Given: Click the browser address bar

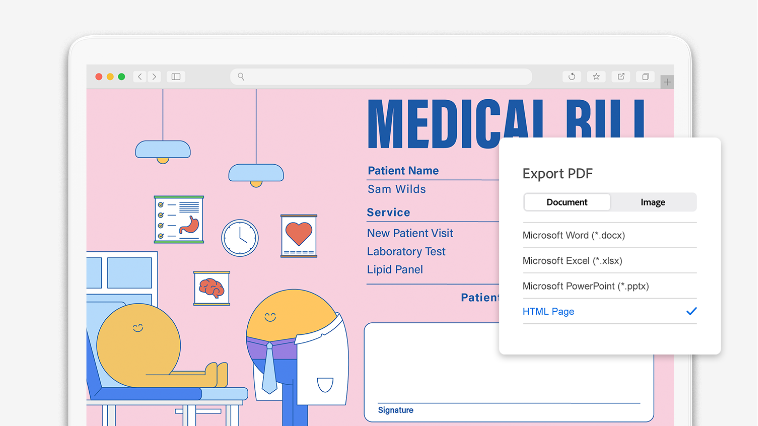Looking at the screenshot, I should click(381, 76).
